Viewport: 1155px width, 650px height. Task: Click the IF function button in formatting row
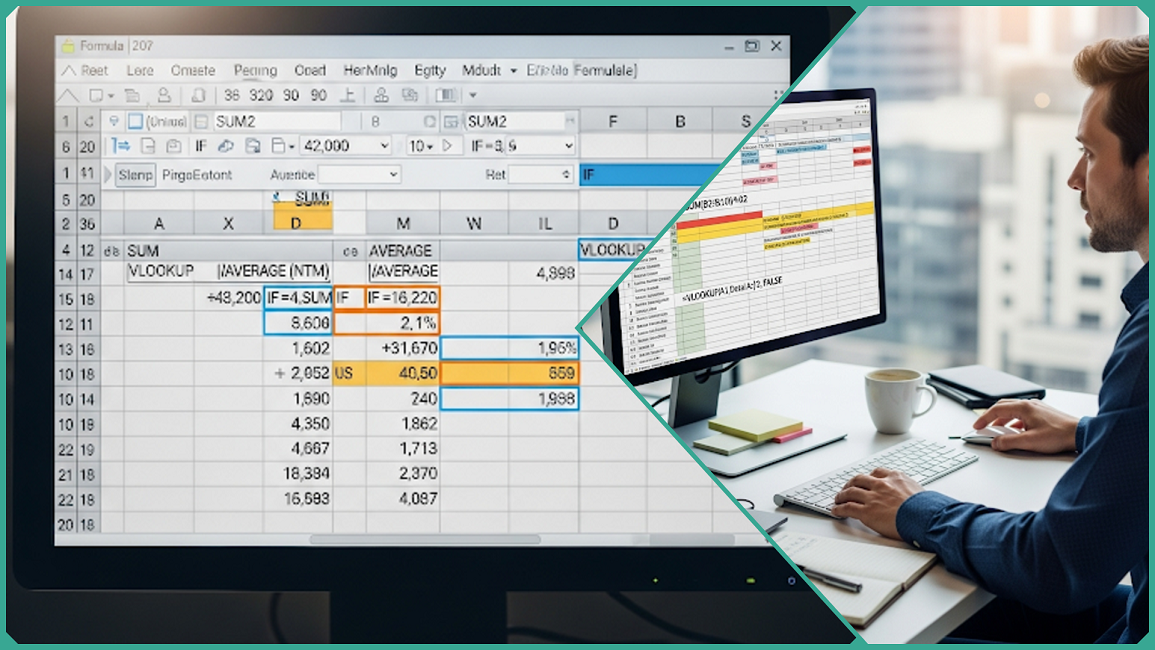(x=200, y=146)
